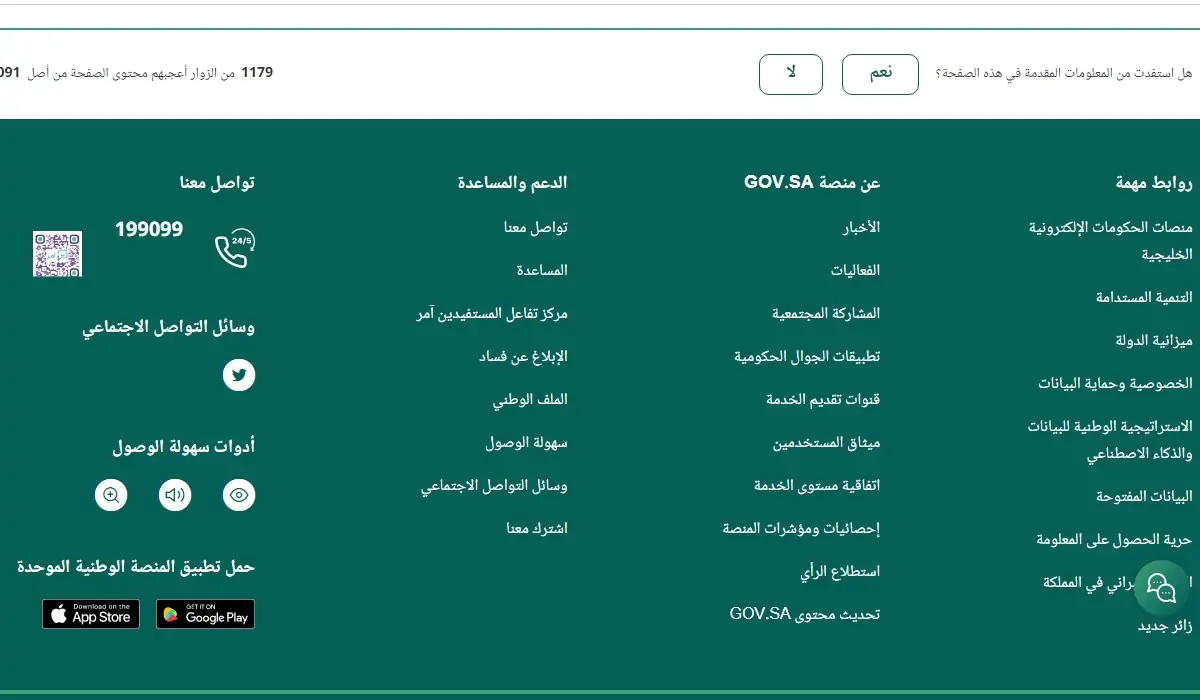Viewport: 1200px width, 700px height.
Task: Click the 199099 phone number
Action: [149, 229]
